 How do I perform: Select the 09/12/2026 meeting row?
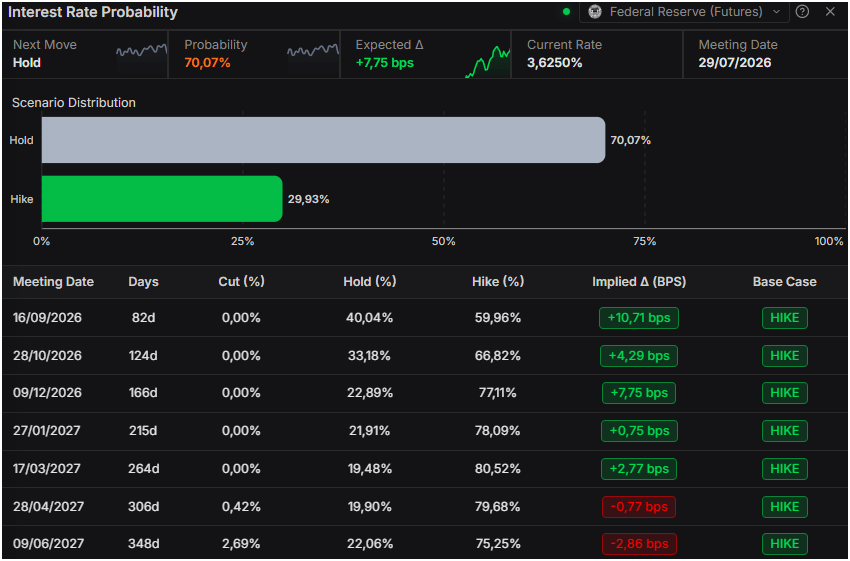(425, 393)
